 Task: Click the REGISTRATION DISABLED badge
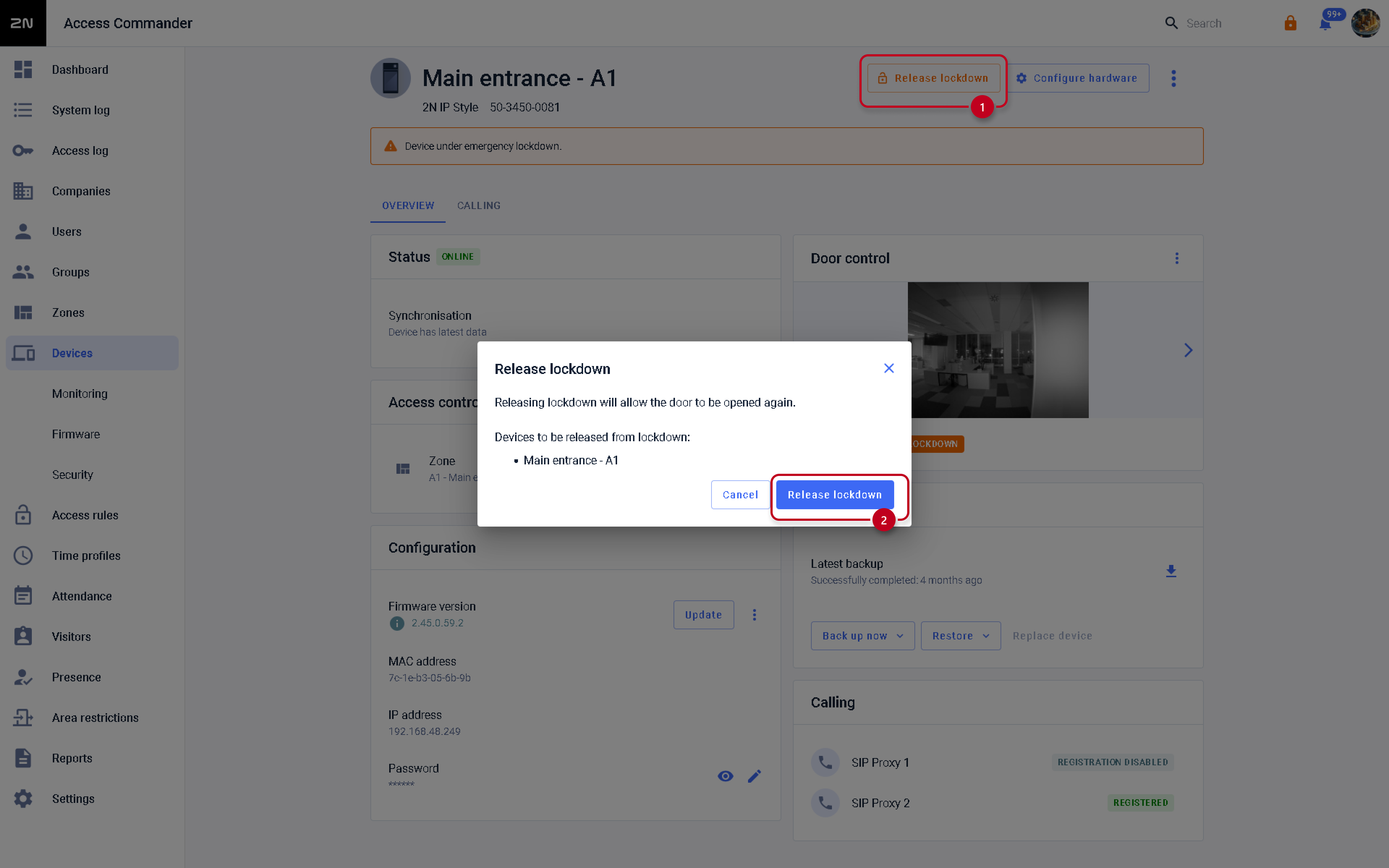pos(1112,762)
